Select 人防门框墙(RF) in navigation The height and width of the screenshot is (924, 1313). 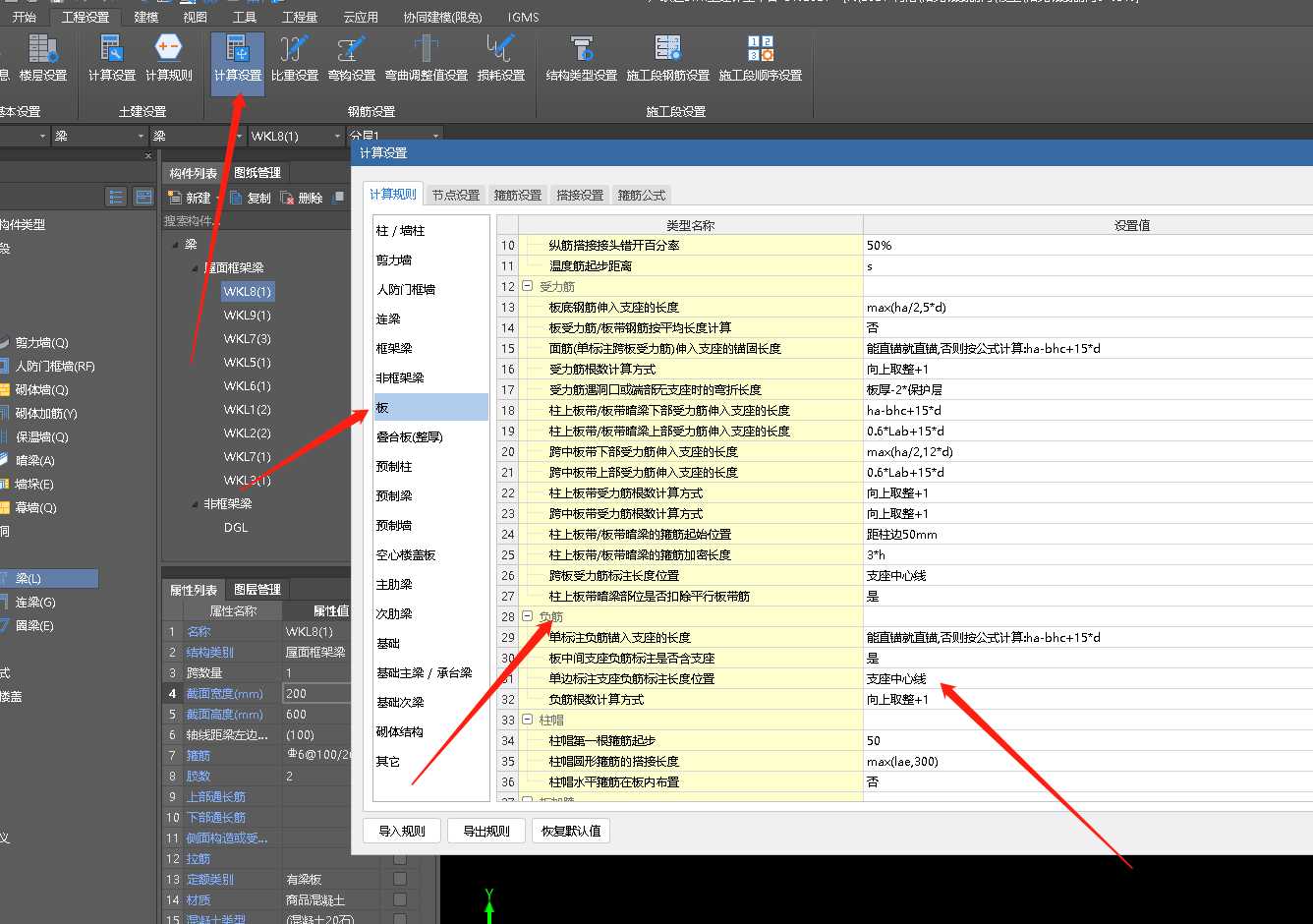(54, 367)
